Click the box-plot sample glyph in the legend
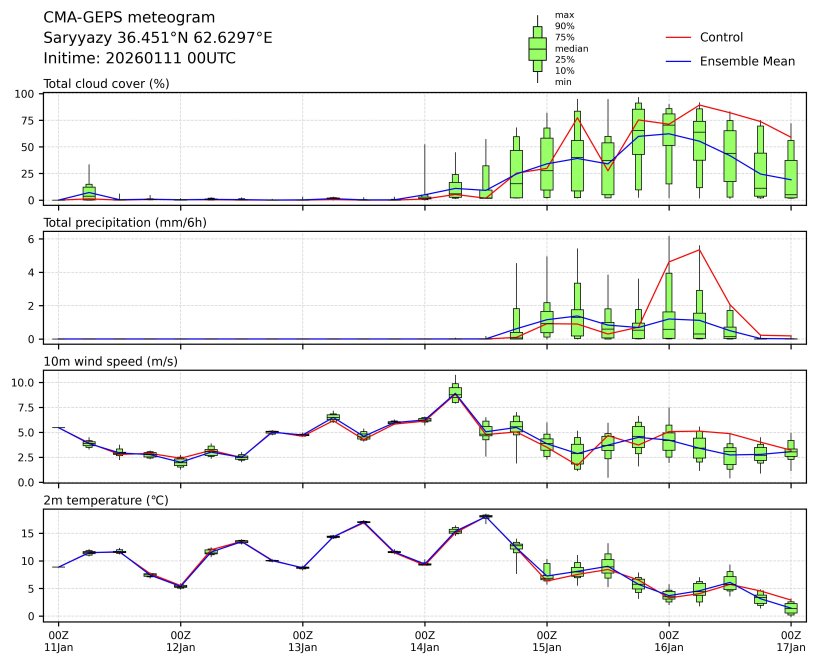 [537, 49]
